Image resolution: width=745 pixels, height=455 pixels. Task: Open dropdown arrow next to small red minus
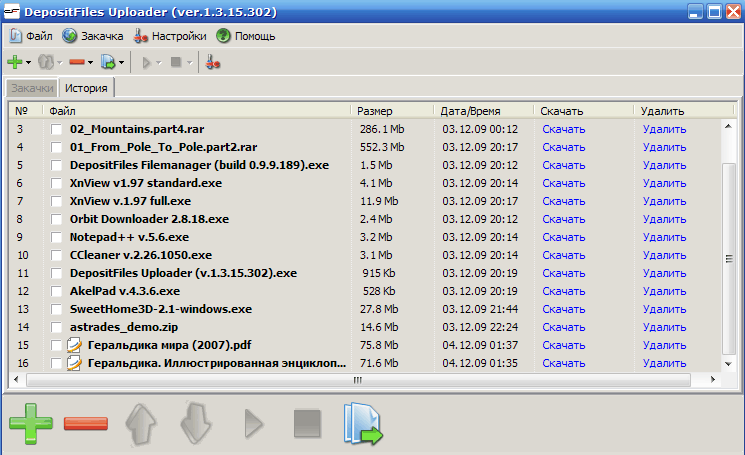pos(90,62)
